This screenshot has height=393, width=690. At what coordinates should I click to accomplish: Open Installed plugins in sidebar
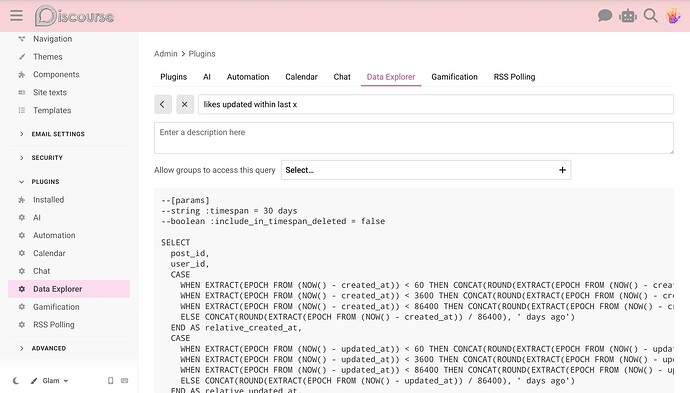48,200
